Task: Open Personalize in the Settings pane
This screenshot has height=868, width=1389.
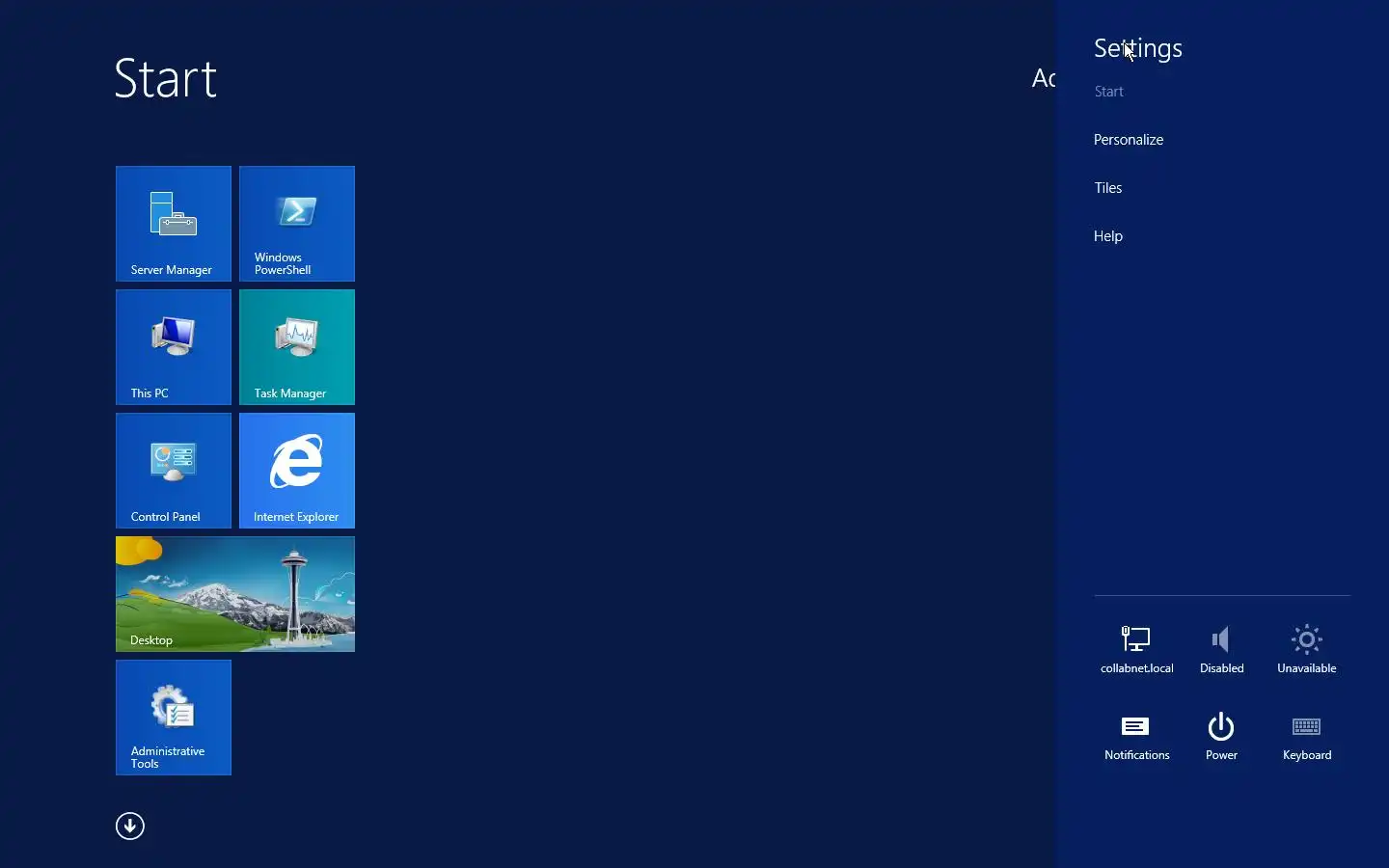Action: [1129, 140]
